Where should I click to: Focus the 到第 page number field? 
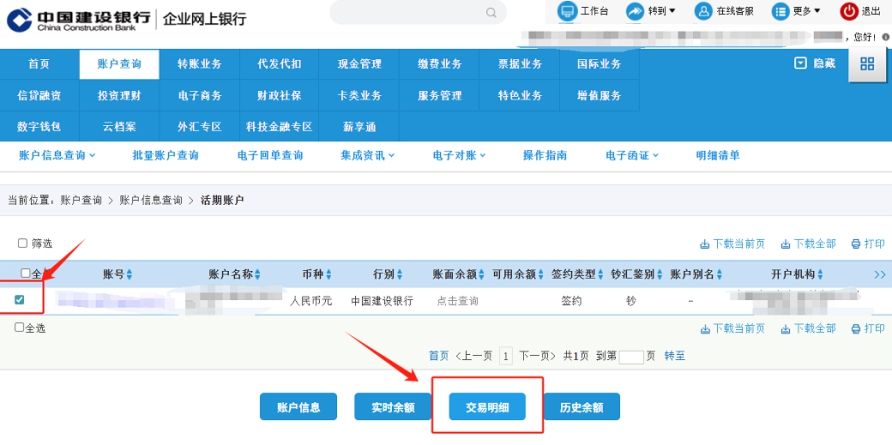[631, 357]
